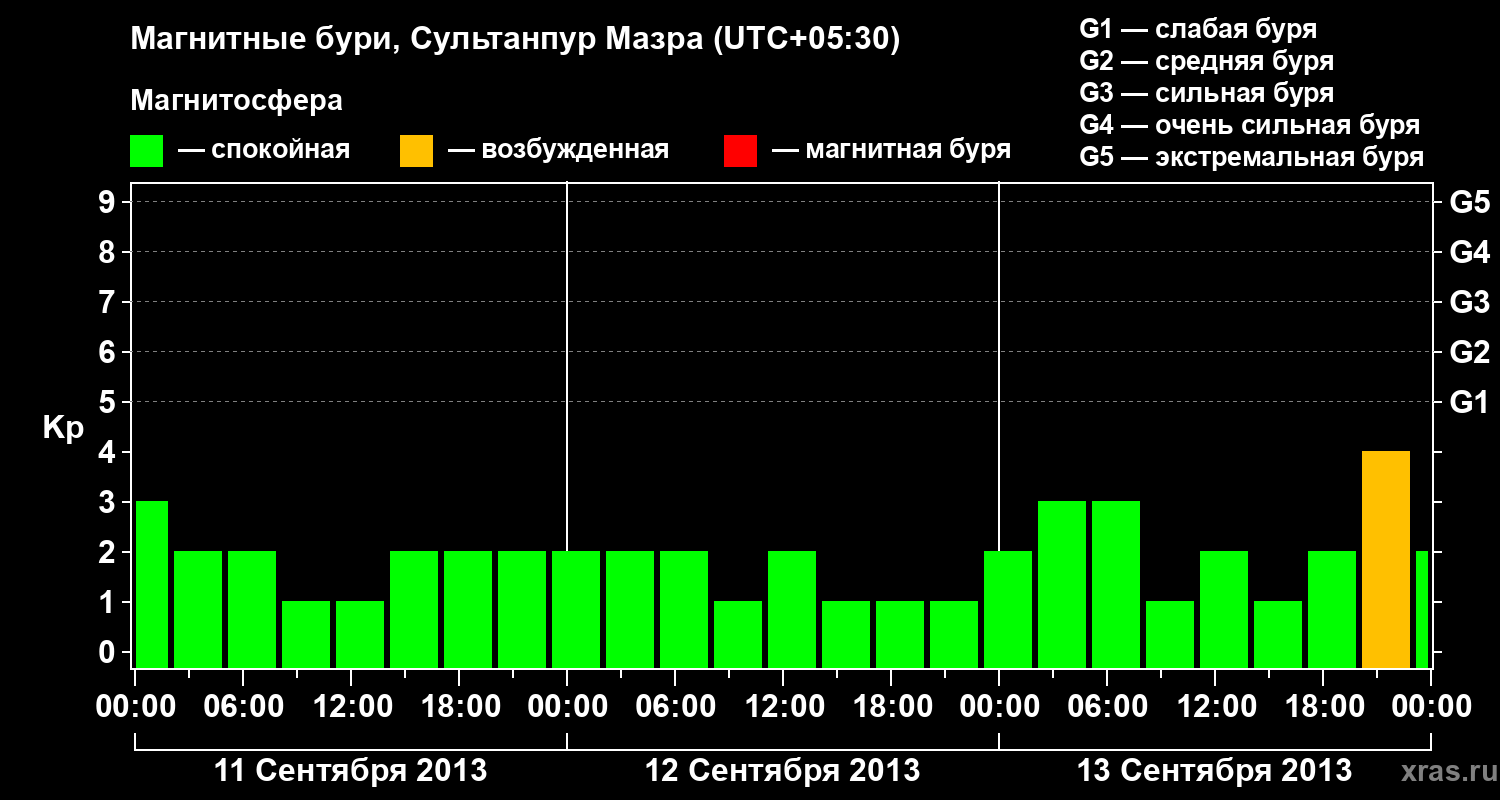Select the narrow last green bar at chart end
Viewport: 1500px width, 800px height.
[1422, 609]
